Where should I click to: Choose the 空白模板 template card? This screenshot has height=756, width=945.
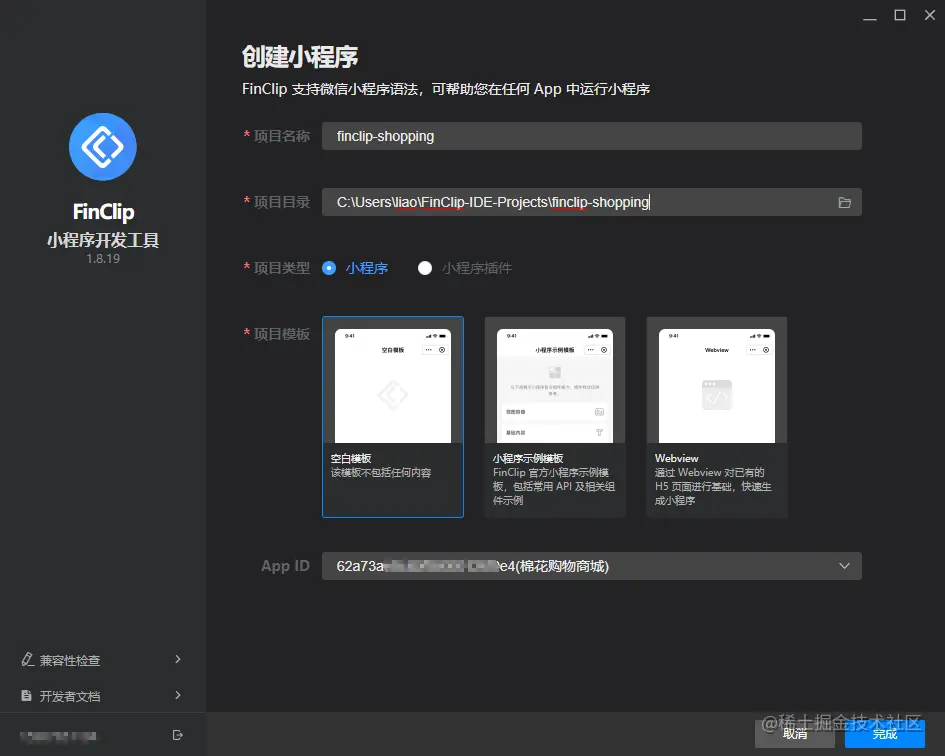click(x=393, y=417)
